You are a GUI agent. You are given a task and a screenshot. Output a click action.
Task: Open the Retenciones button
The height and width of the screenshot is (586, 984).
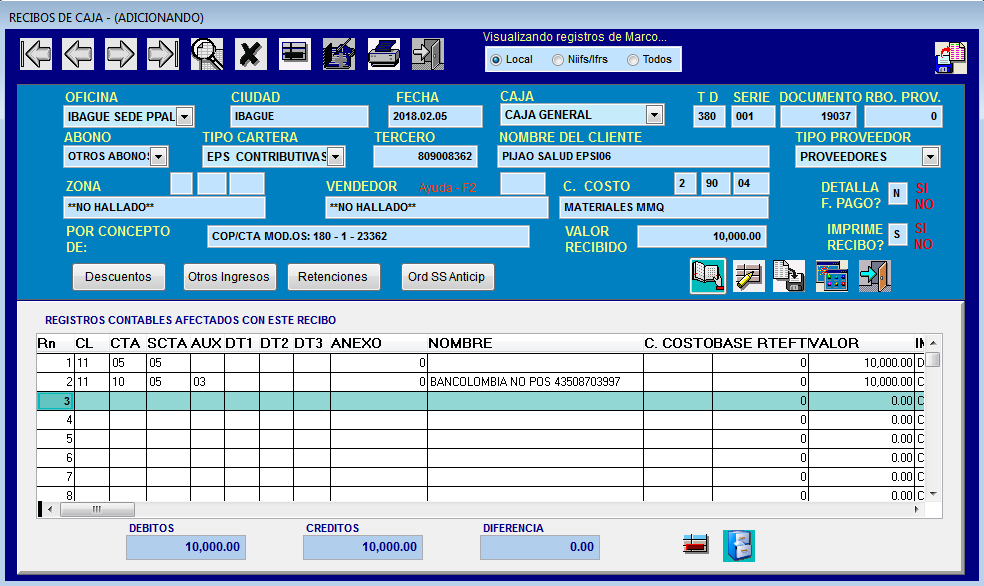tap(333, 277)
